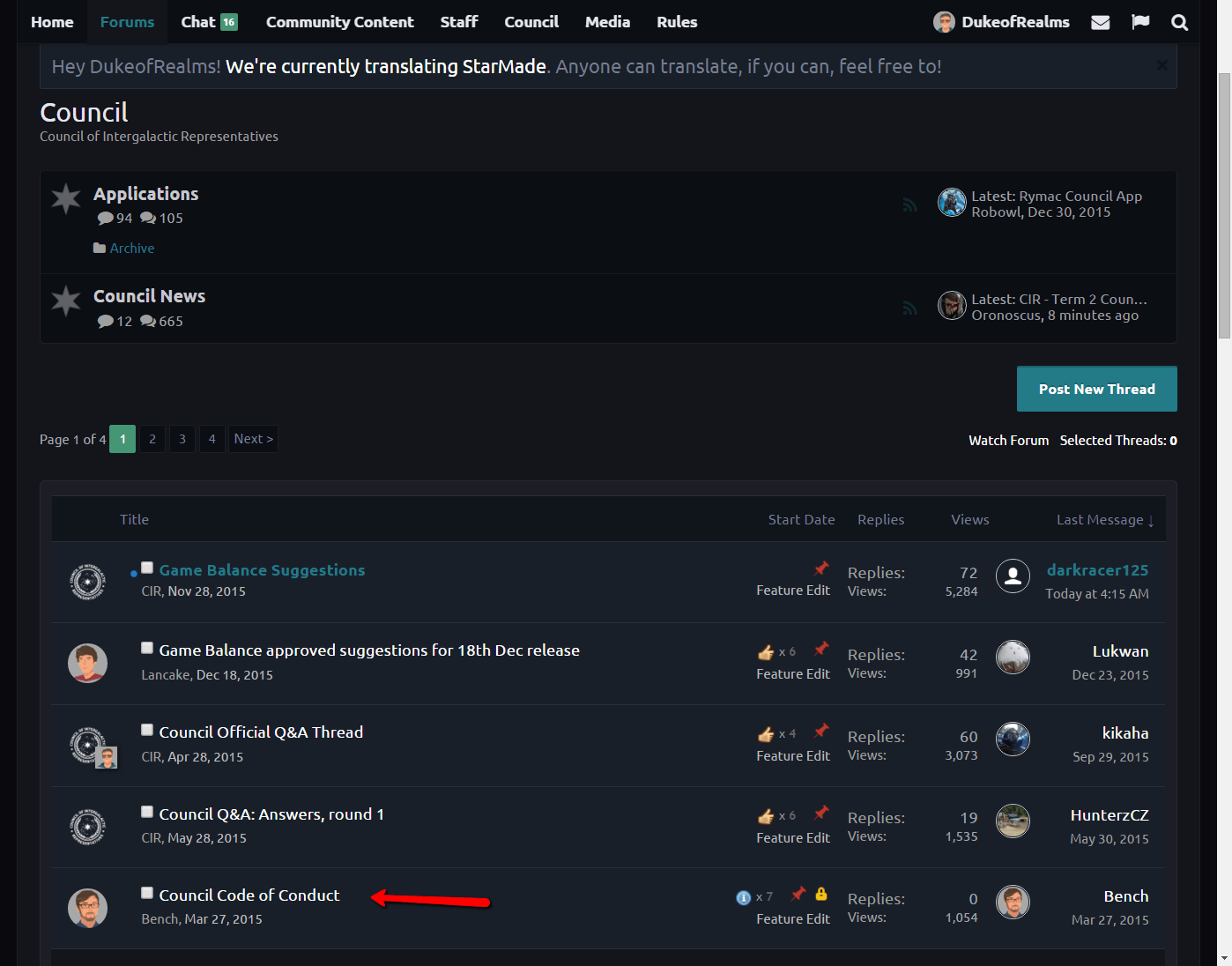Click the Archive folder icon
This screenshot has width=1232, height=966.
(x=100, y=249)
